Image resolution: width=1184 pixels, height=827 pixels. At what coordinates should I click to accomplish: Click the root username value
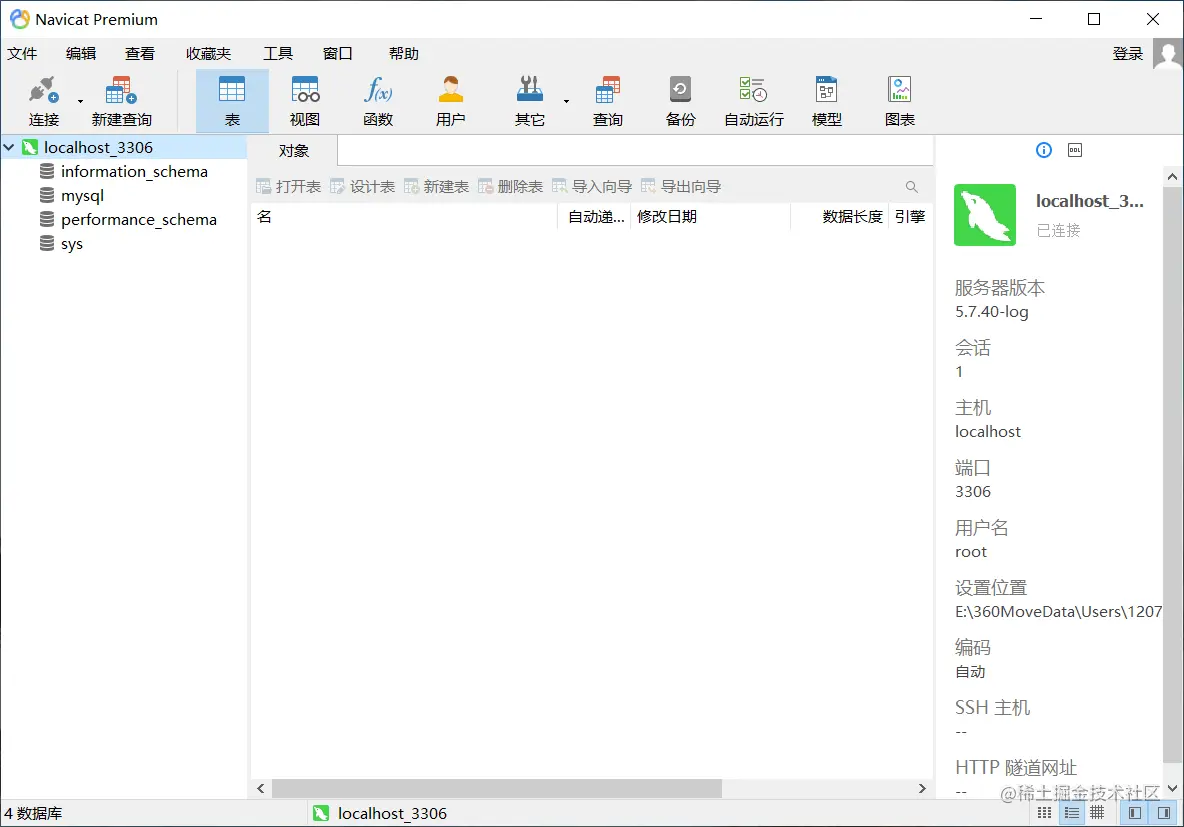tap(970, 552)
